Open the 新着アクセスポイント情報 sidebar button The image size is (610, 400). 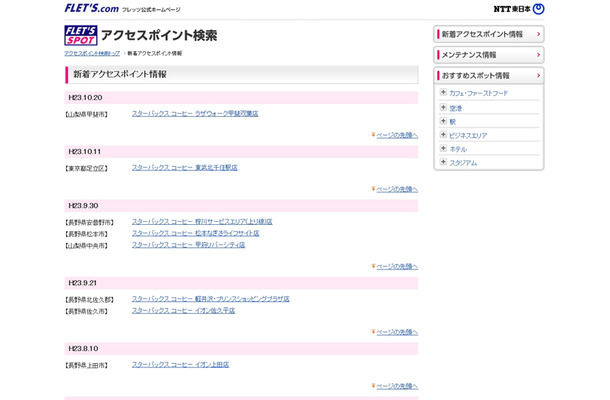(x=489, y=34)
